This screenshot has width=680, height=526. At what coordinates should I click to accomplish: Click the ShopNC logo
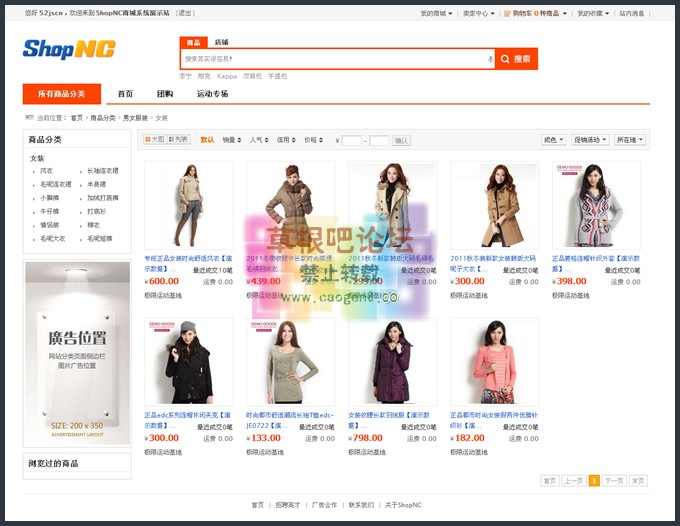(69, 49)
